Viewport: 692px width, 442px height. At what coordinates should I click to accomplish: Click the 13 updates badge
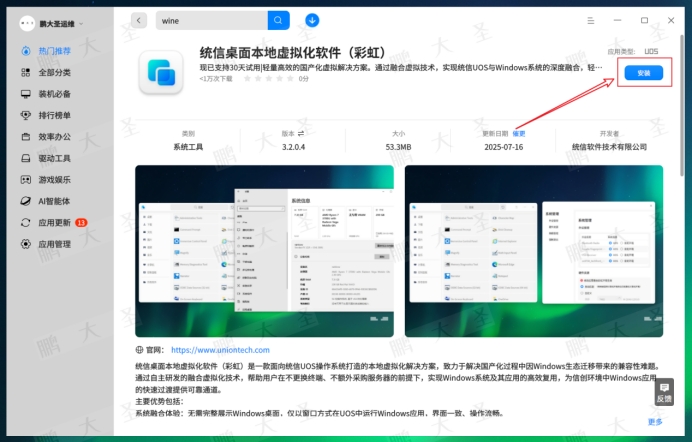pyautogui.click(x=81, y=223)
